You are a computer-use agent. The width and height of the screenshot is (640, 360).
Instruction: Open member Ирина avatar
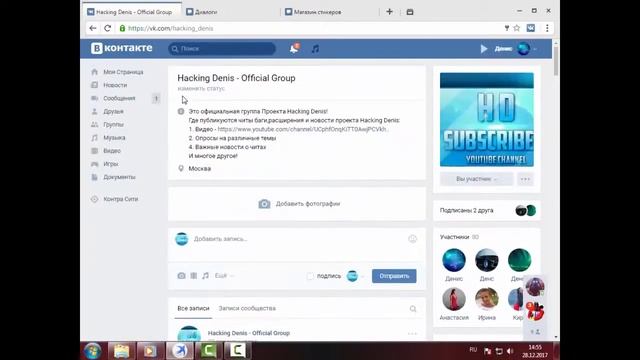coord(487,299)
